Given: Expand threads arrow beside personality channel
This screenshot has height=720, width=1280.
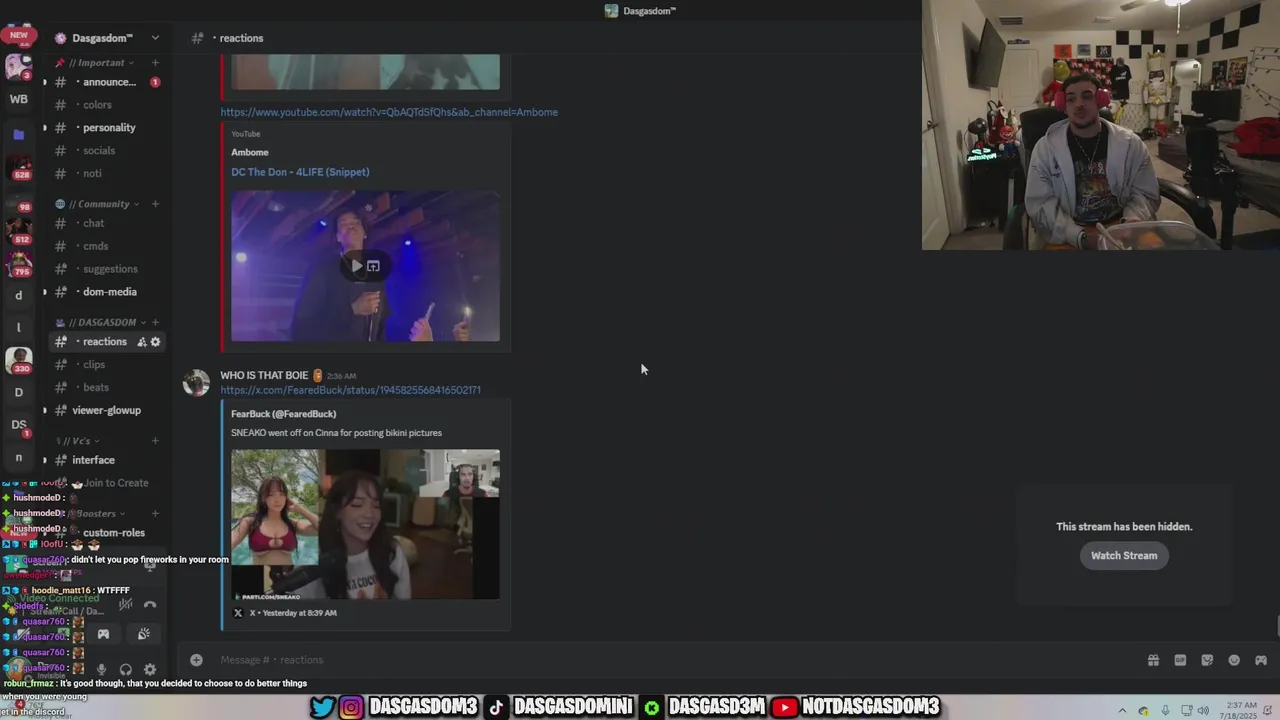Looking at the screenshot, I should (x=44, y=128).
